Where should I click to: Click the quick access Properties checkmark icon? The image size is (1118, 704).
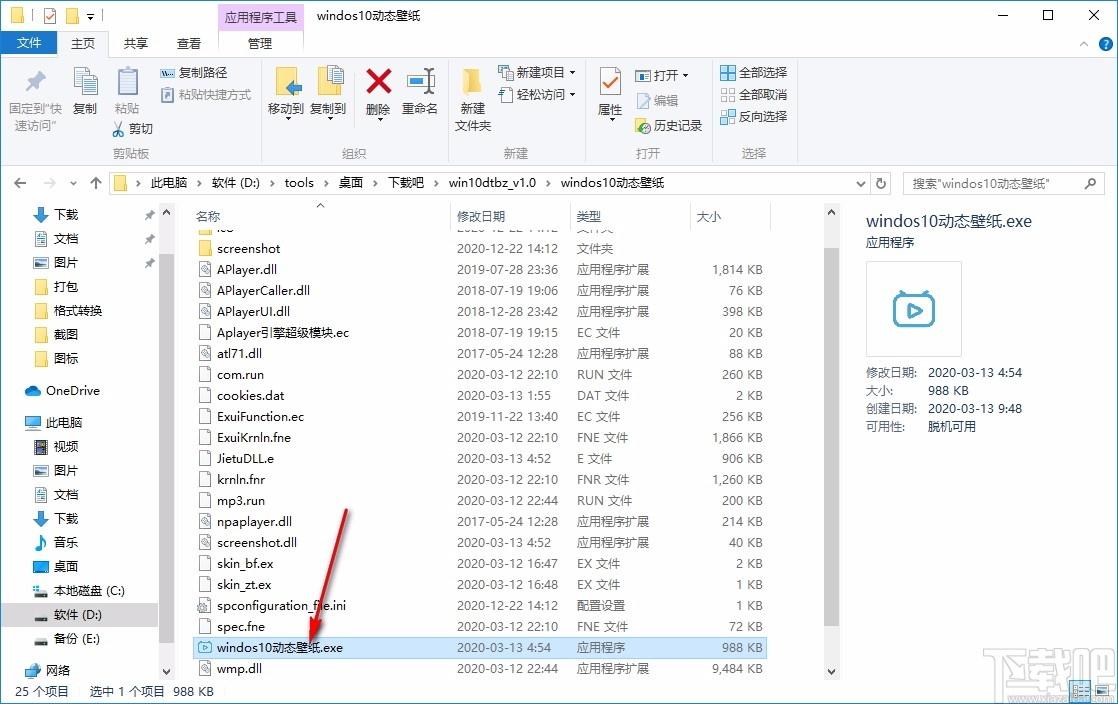click(50, 15)
